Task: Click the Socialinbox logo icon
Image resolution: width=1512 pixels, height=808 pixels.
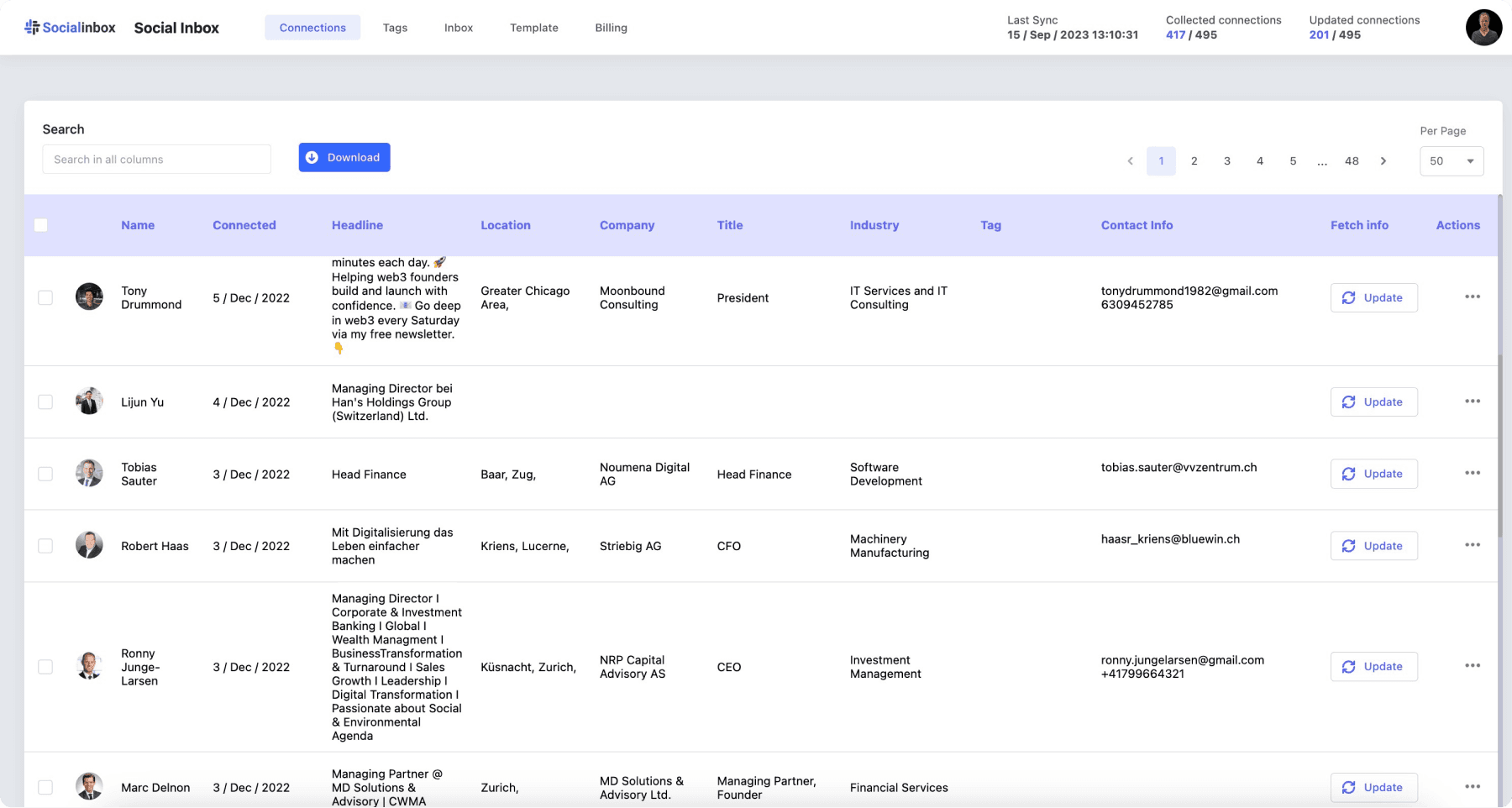Action: 32,28
